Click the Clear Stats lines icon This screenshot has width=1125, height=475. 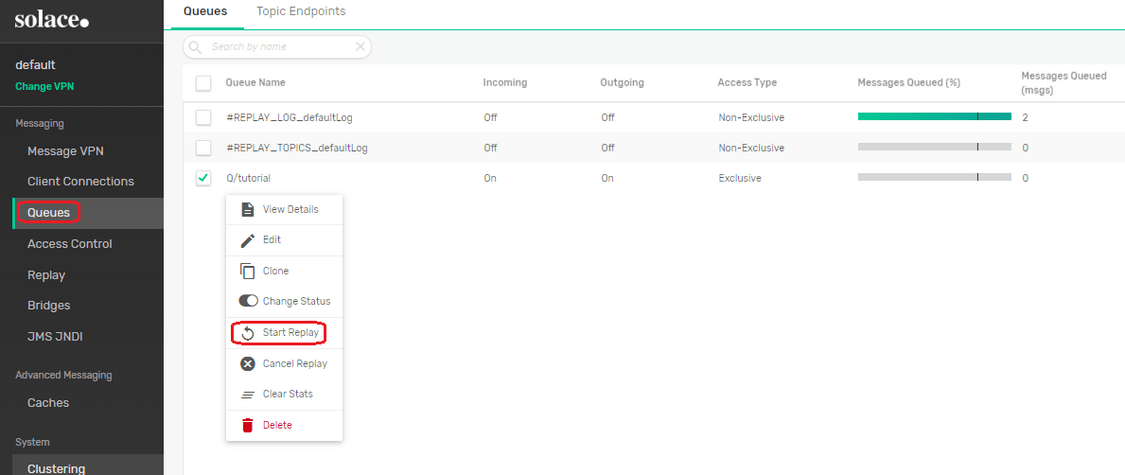248,395
